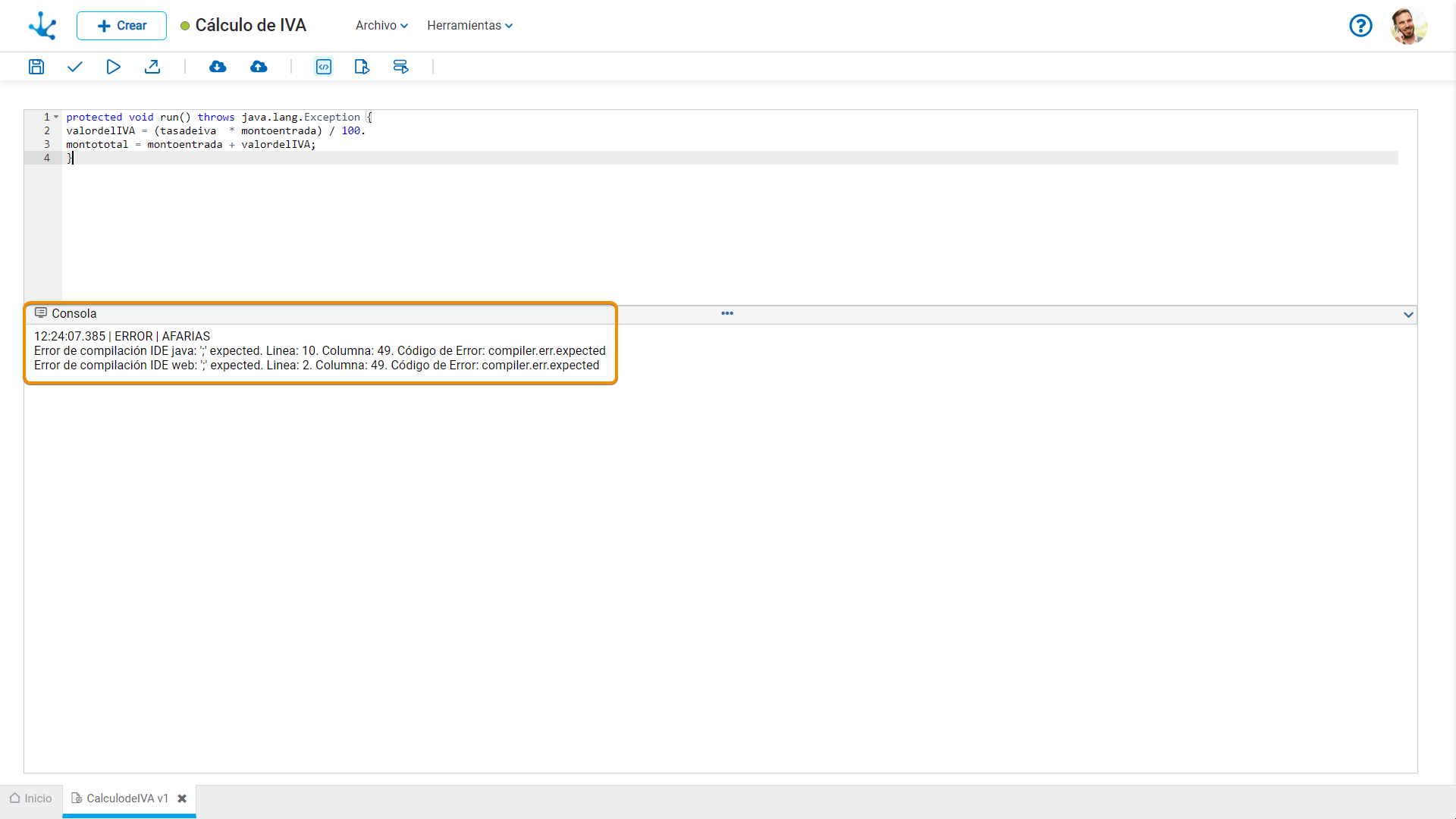The height and width of the screenshot is (819, 1456).
Task: Click the save (floppy disk) toolbar icon
Action: (x=36, y=67)
